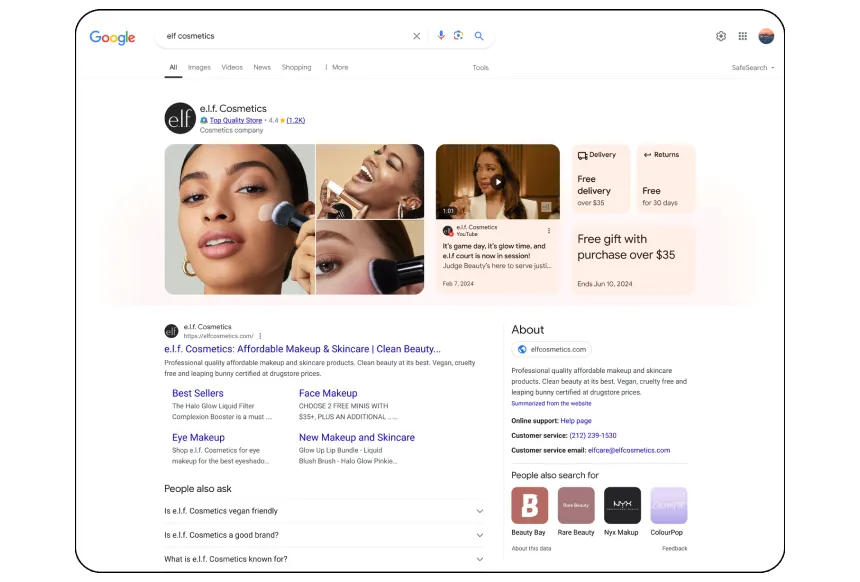Start voice search with microphone icon
Image resolution: width=860 pixels, height=582 pixels.
click(441, 36)
